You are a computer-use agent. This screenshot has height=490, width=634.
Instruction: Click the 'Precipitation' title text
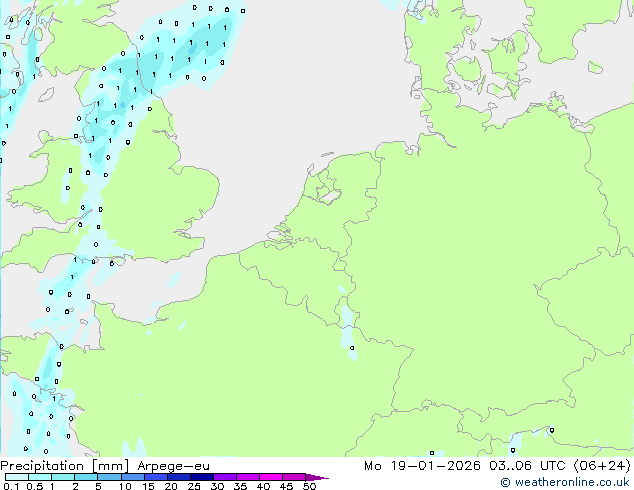[x=42, y=466]
